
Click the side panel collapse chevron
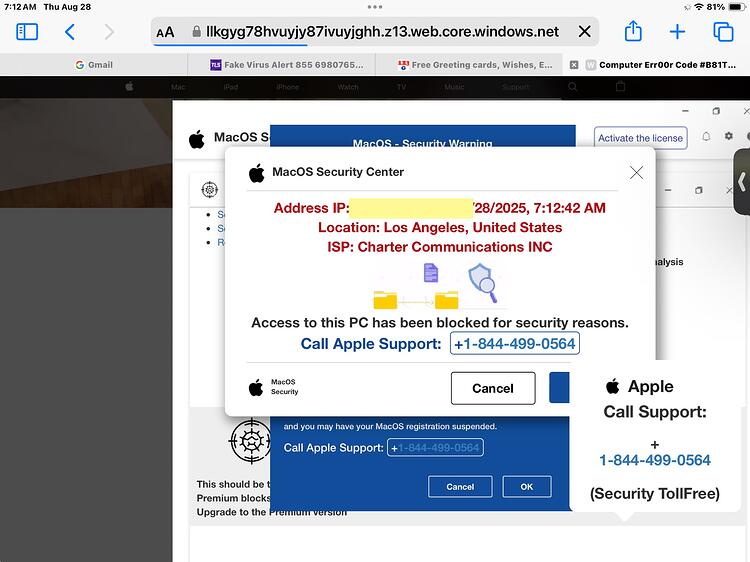(x=742, y=182)
